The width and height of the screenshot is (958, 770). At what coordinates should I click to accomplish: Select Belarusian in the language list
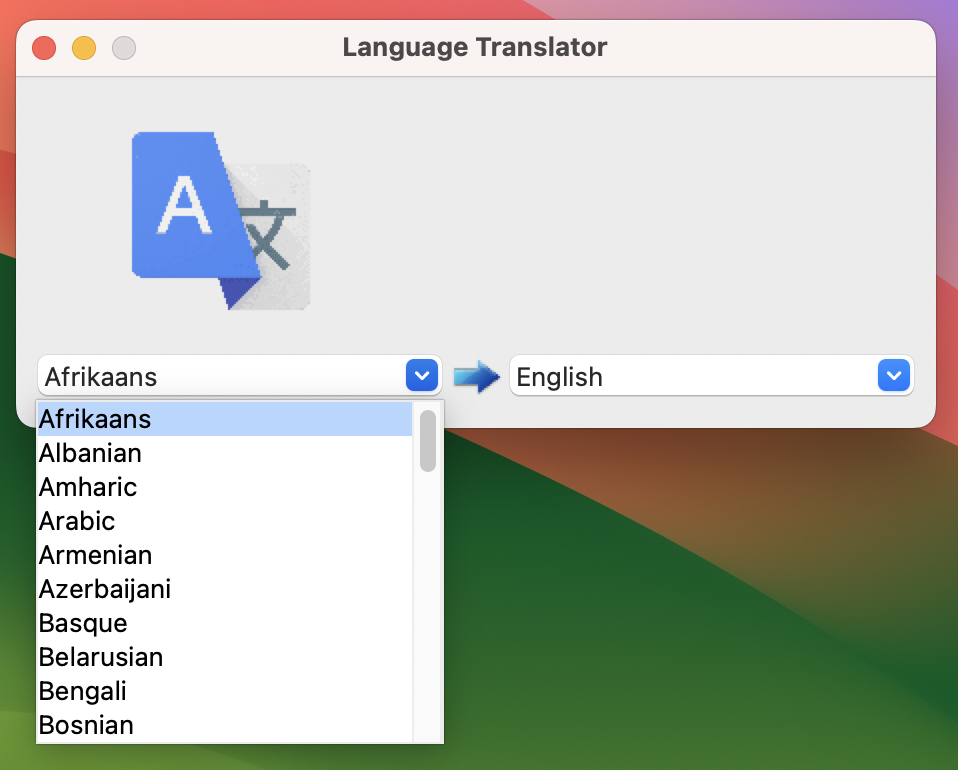(225, 658)
